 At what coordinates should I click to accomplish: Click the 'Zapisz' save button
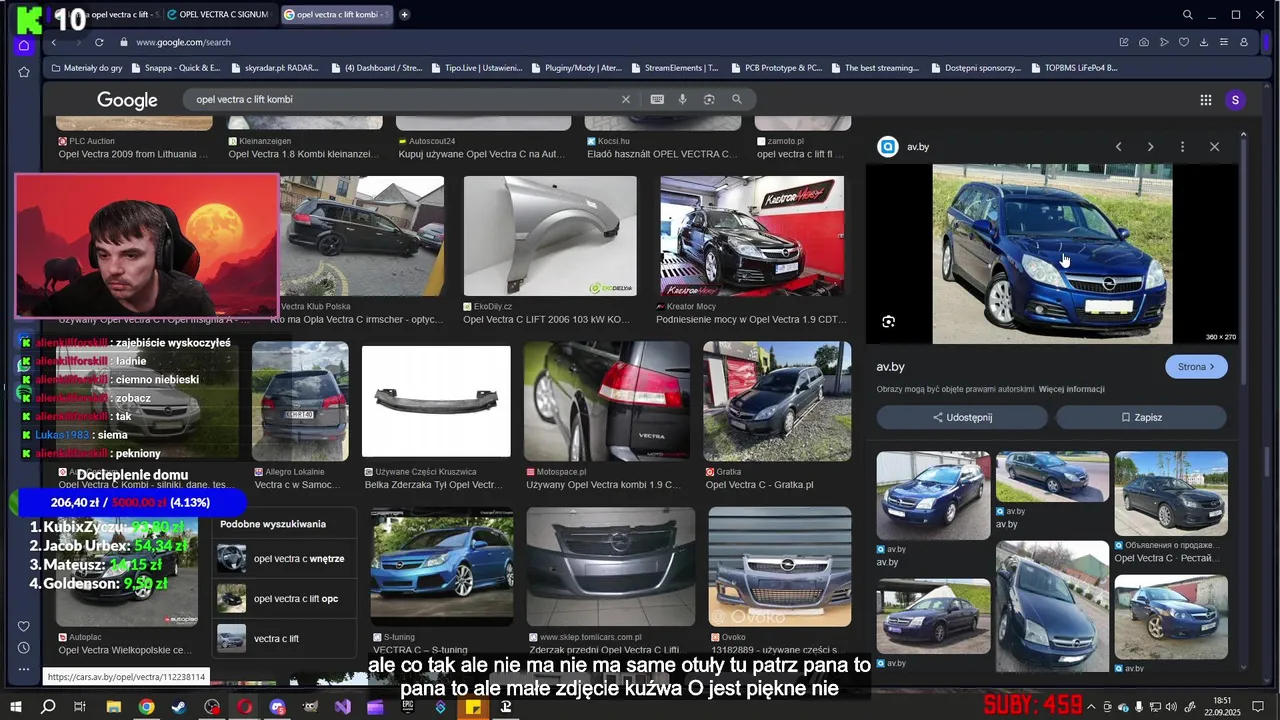coord(1141,417)
